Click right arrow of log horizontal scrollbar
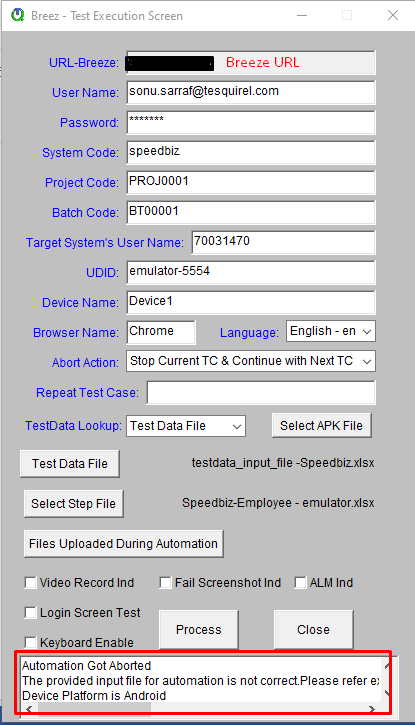The image size is (415, 725). 372,709
